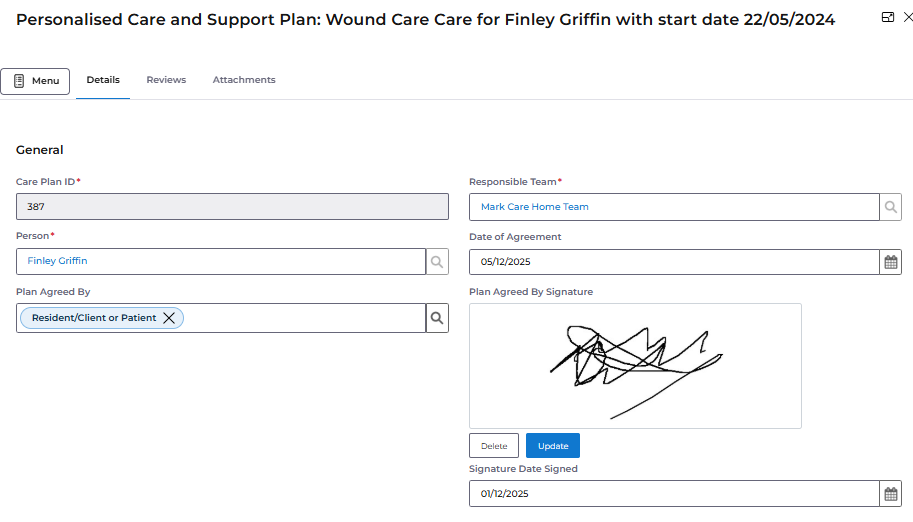Screen dimensions: 913x522
Task: Switch to the Reviews tab
Action: click(166, 80)
